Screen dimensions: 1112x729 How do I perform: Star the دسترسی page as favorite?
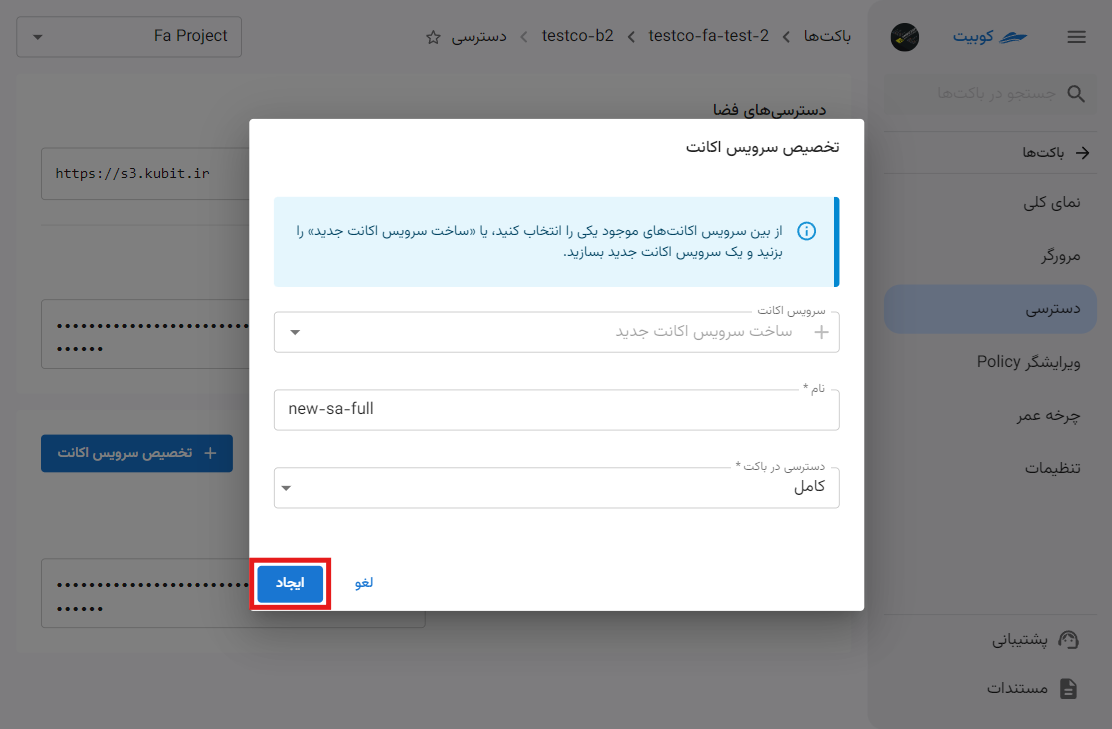coord(433,38)
